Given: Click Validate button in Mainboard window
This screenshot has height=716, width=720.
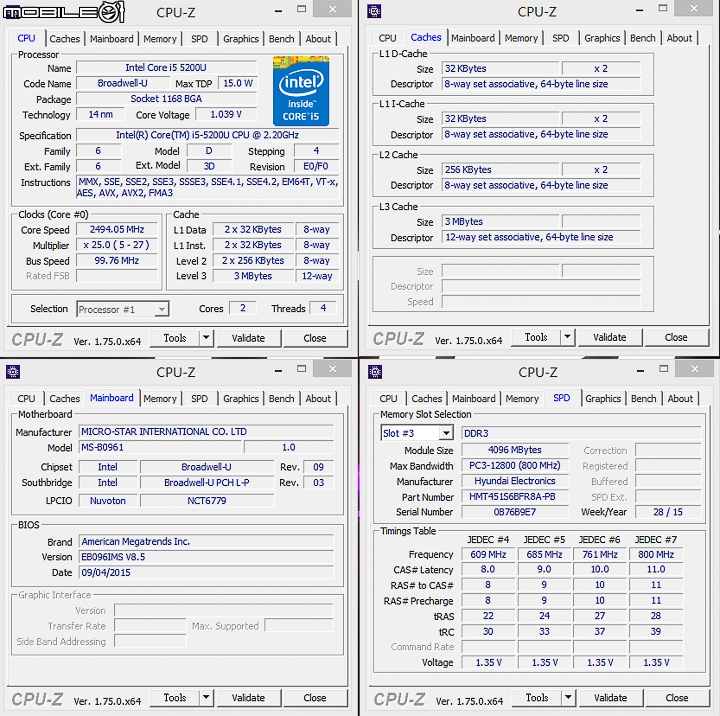Looking at the screenshot, I should (248, 698).
